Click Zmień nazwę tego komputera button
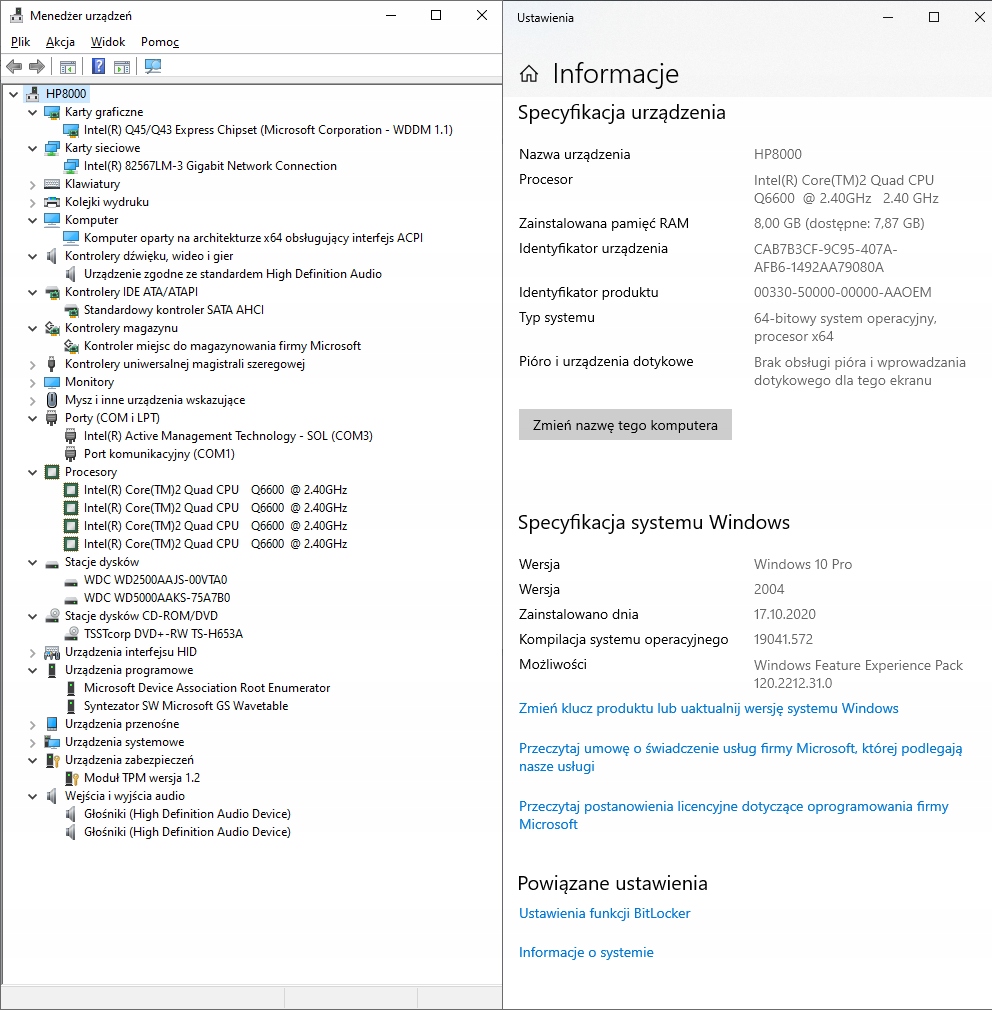Viewport: 992px width, 1010px height. click(x=625, y=425)
